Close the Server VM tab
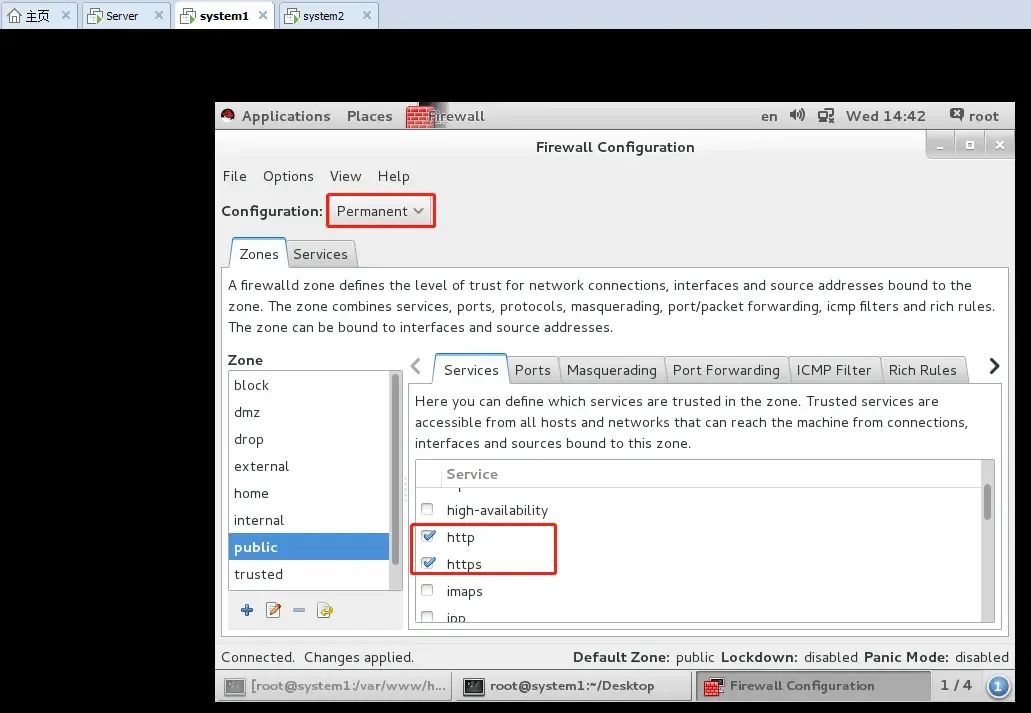The image size is (1031, 713). coord(158,15)
